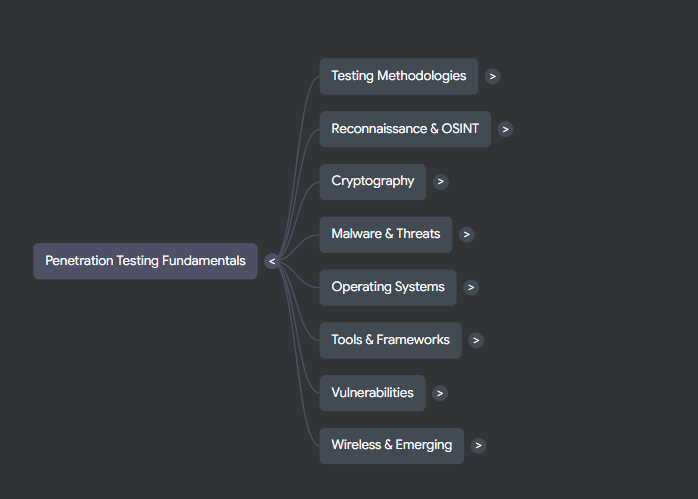The image size is (698, 499).
Task: Select the Reconnaissance & OSINT node
Action: [405, 129]
